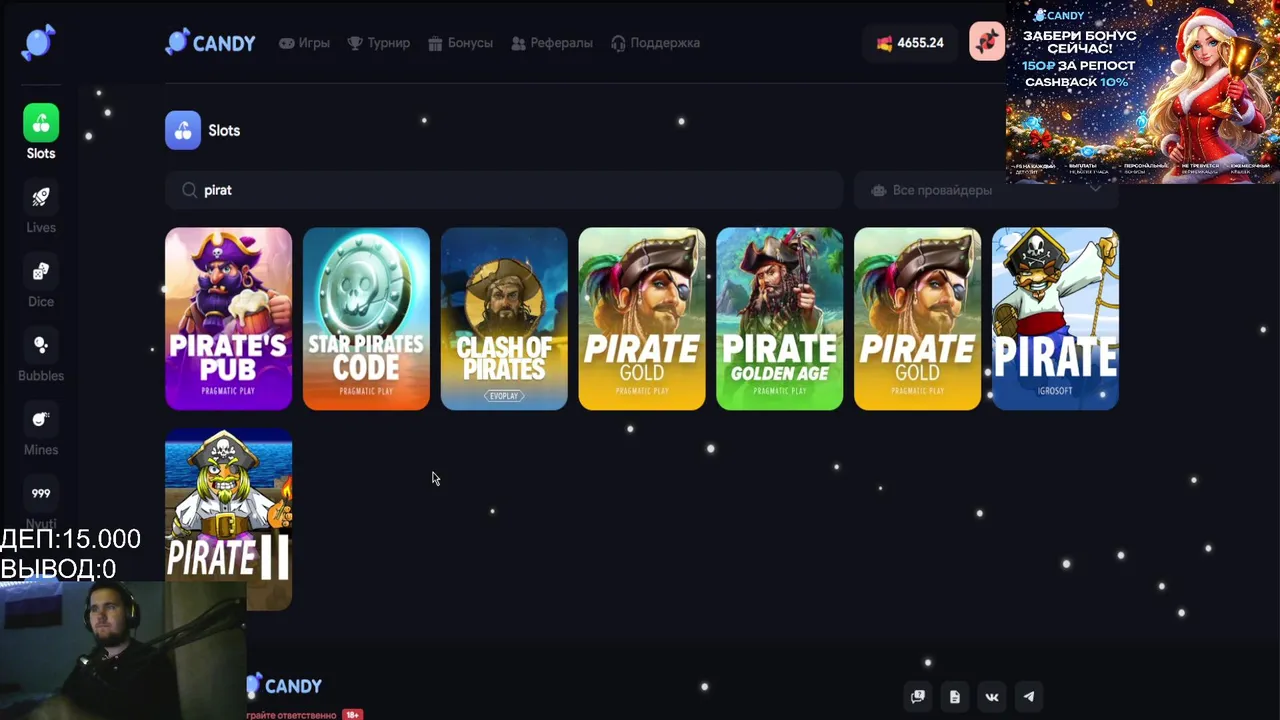Click the Candy bonus banner ad
This screenshot has height=720, width=1280.
(1143, 92)
